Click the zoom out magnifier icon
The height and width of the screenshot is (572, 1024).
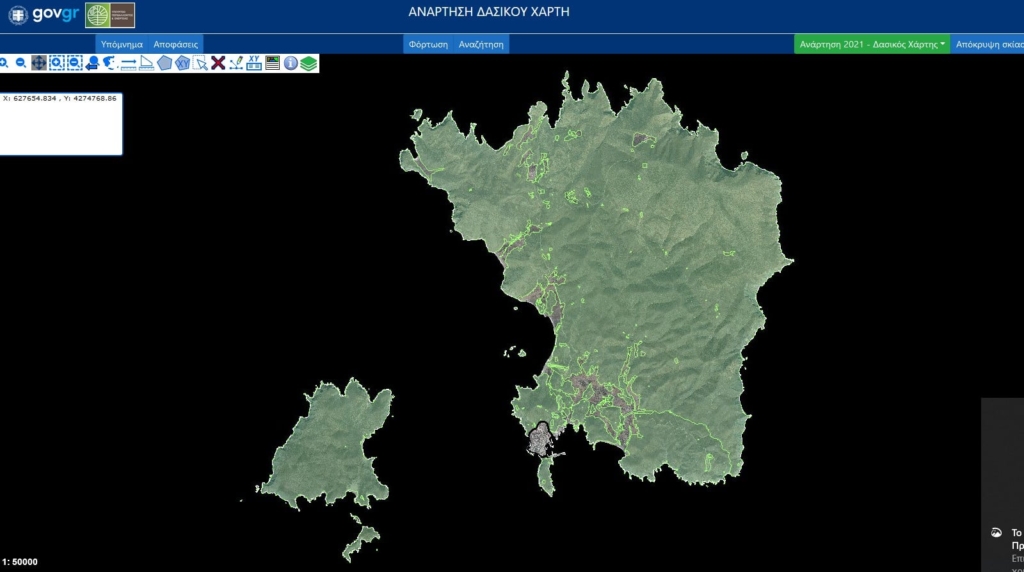[x=21, y=63]
